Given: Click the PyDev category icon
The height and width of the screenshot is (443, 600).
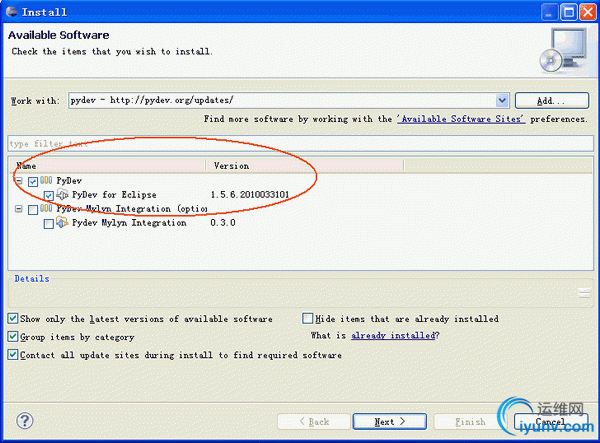Looking at the screenshot, I should coord(46,180).
